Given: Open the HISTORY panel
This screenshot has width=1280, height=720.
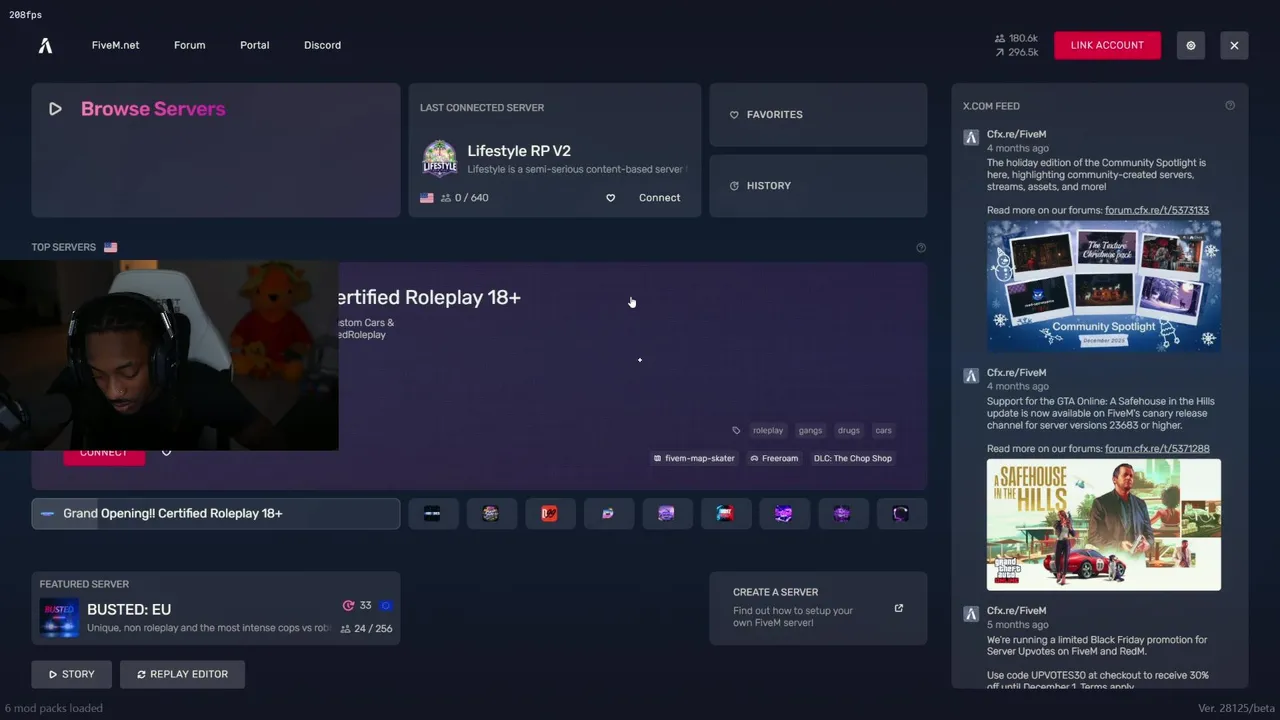Looking at the screenshot, I should click(818, 185).
